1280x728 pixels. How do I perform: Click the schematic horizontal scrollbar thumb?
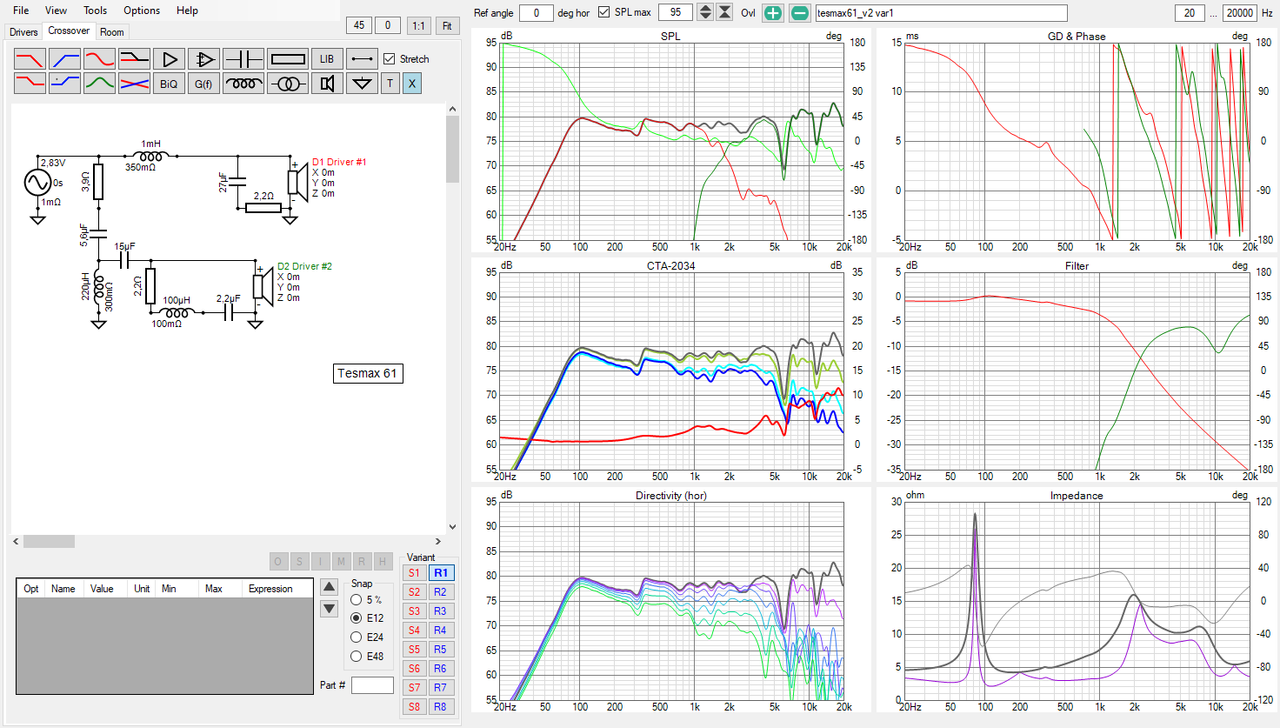coord(49,541)
